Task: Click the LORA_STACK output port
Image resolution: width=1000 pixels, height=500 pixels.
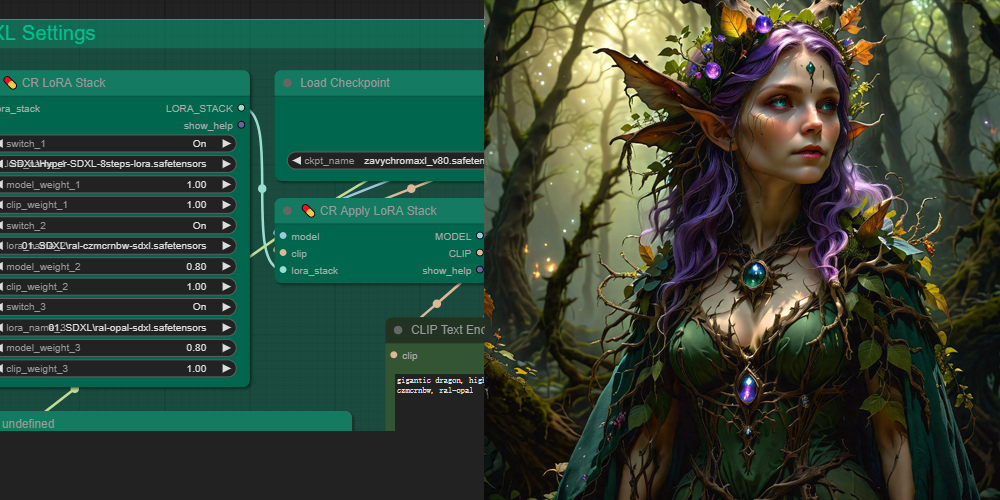Action: (241, 108)
